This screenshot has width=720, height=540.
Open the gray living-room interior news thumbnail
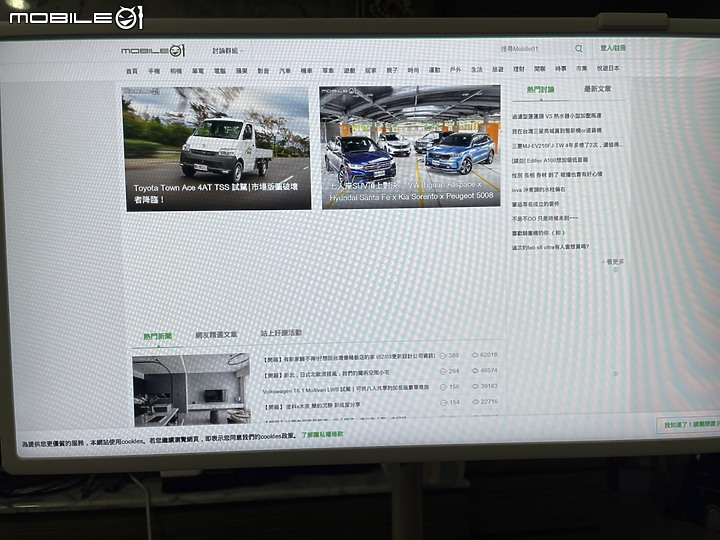[x=191, y=389]
